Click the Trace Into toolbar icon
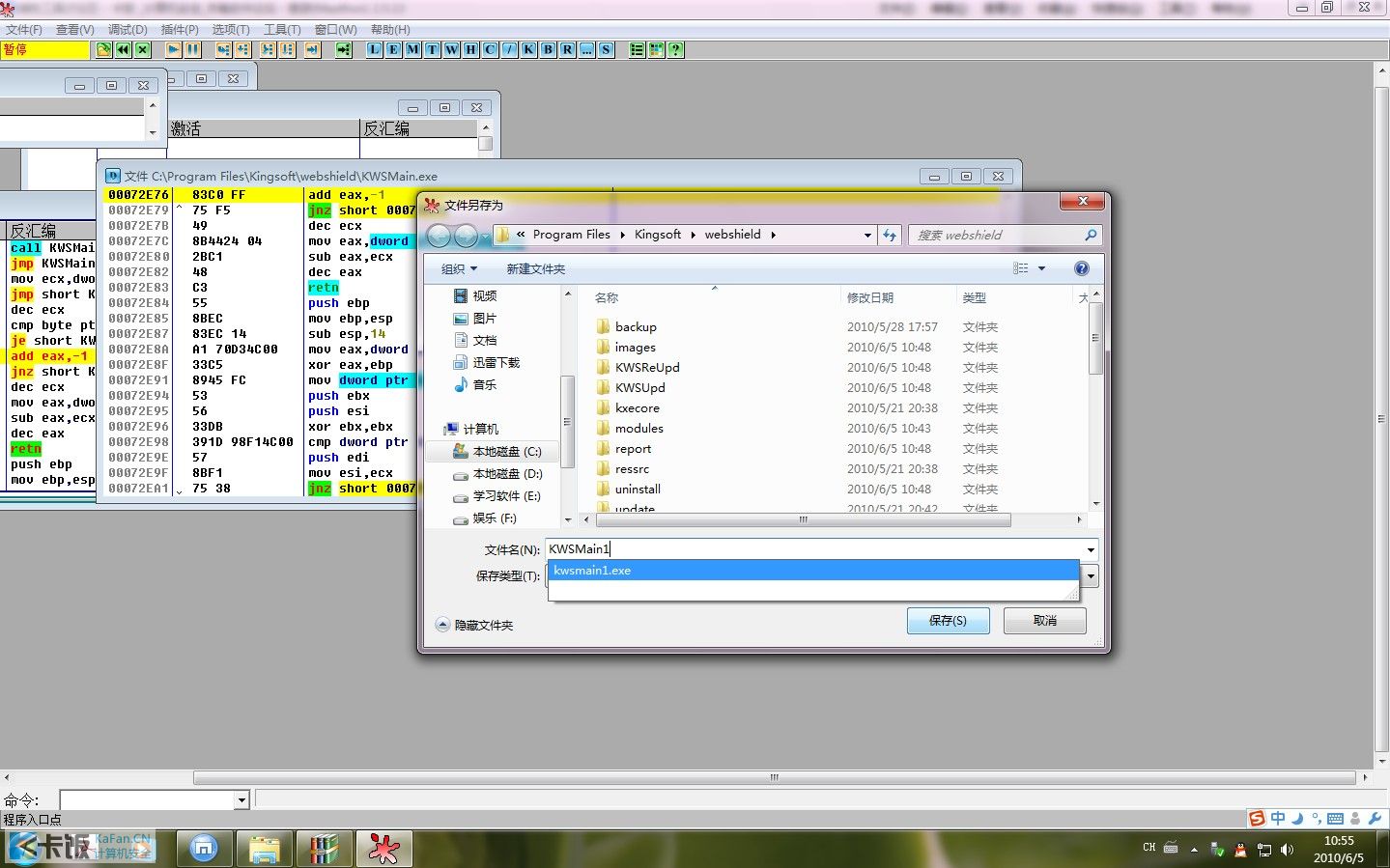The image size is (1390, 868). click(268, 49)
